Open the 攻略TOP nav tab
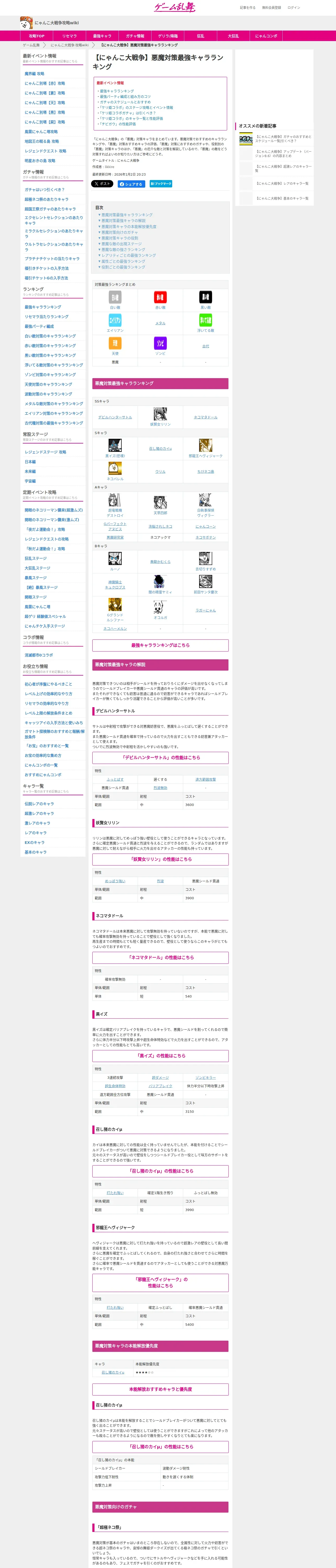The image size is (336, 1568). tap(37, 36)
